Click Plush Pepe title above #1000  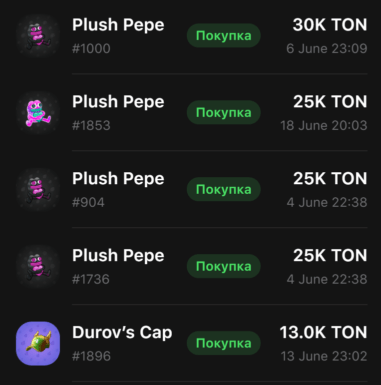click(x=118, y=25)
